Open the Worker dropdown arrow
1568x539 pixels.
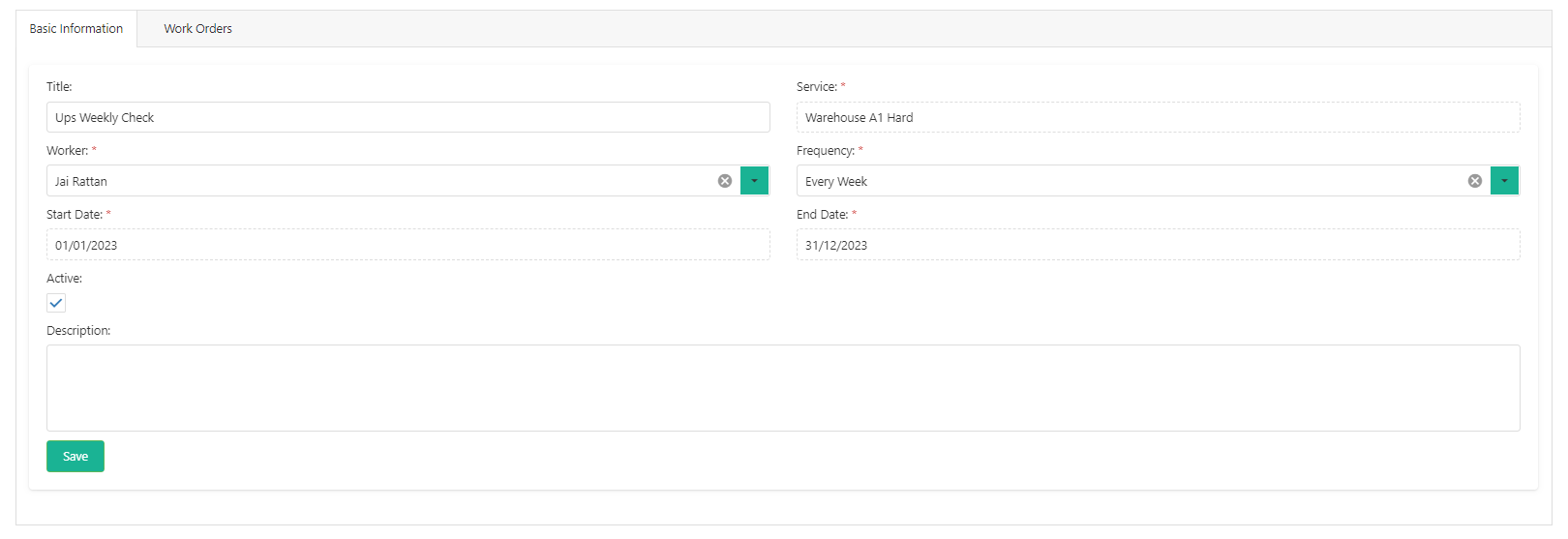[x=754, y=181]
